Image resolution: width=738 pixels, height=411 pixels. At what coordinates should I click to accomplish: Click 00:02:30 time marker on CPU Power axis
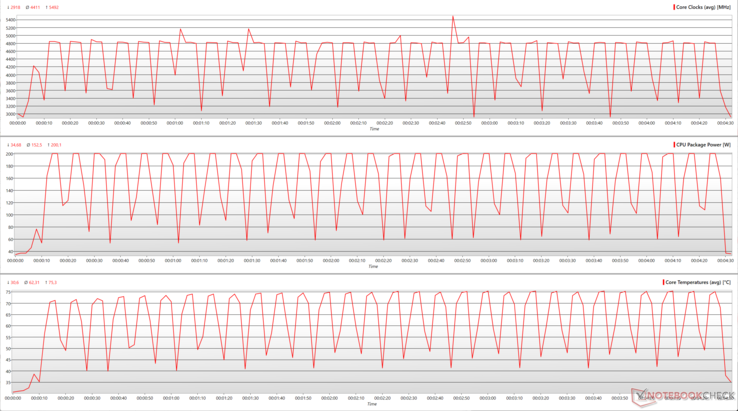[410, 260]
